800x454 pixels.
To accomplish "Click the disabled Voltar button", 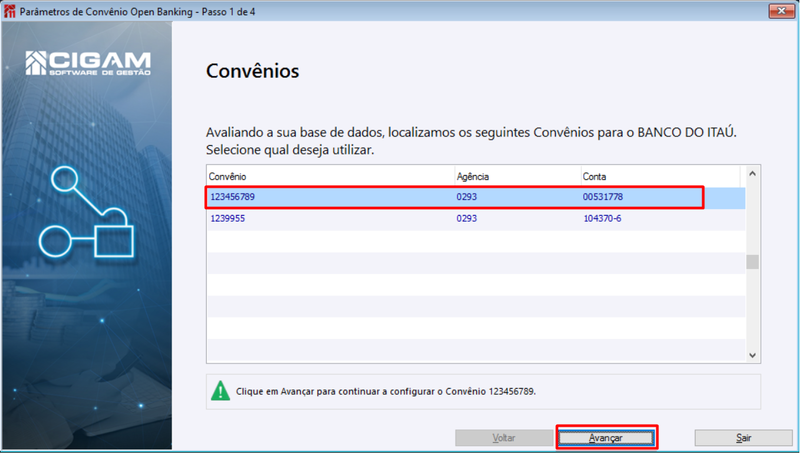I will pos(504,438).
